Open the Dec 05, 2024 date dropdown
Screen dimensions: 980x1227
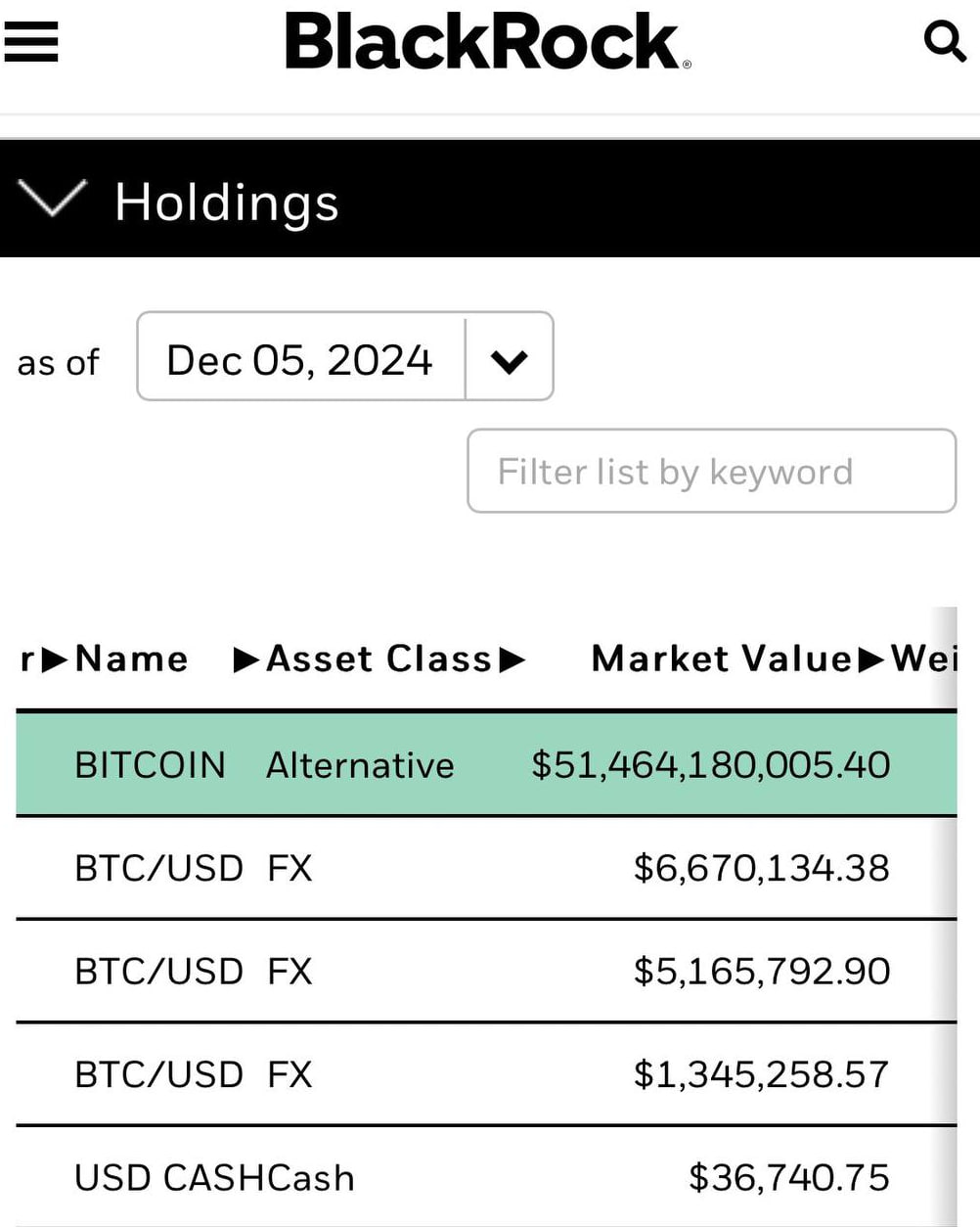(345, 356)
